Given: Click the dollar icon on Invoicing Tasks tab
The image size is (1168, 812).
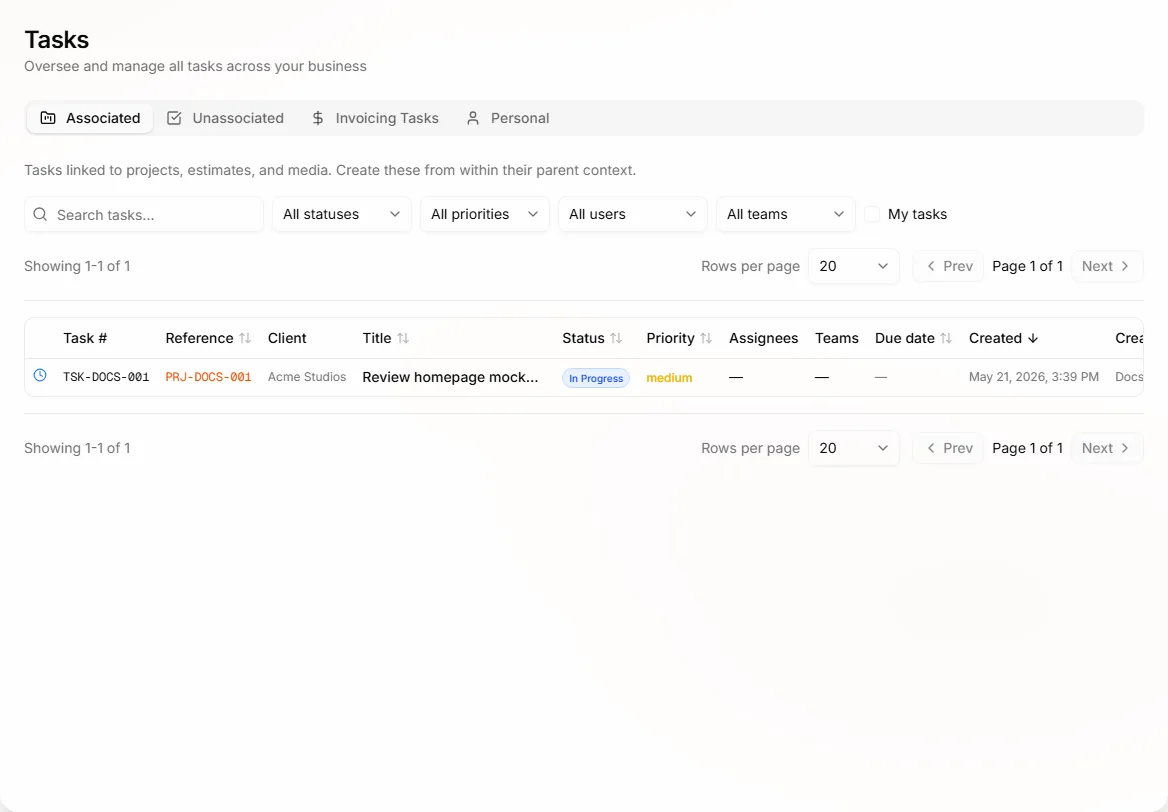Looking at the screenshot, I should click(317, 118).
